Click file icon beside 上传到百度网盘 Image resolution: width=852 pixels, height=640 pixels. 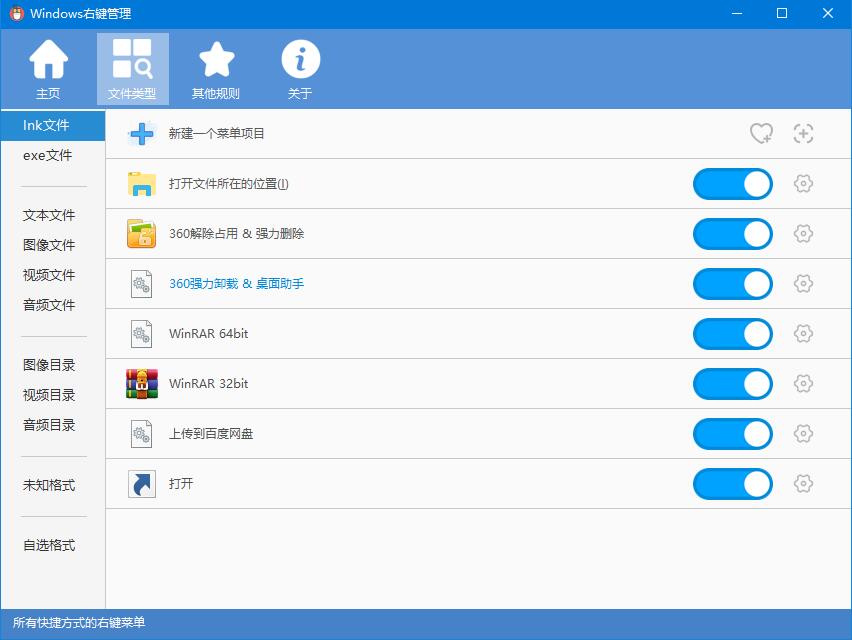(x=141, y=434)
